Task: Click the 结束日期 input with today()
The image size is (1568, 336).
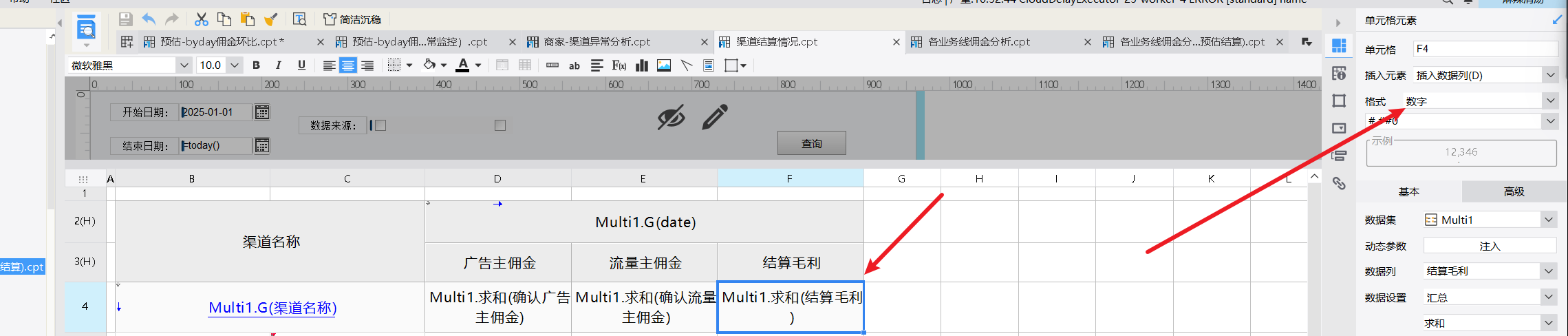Action: (x=216, y=145)
